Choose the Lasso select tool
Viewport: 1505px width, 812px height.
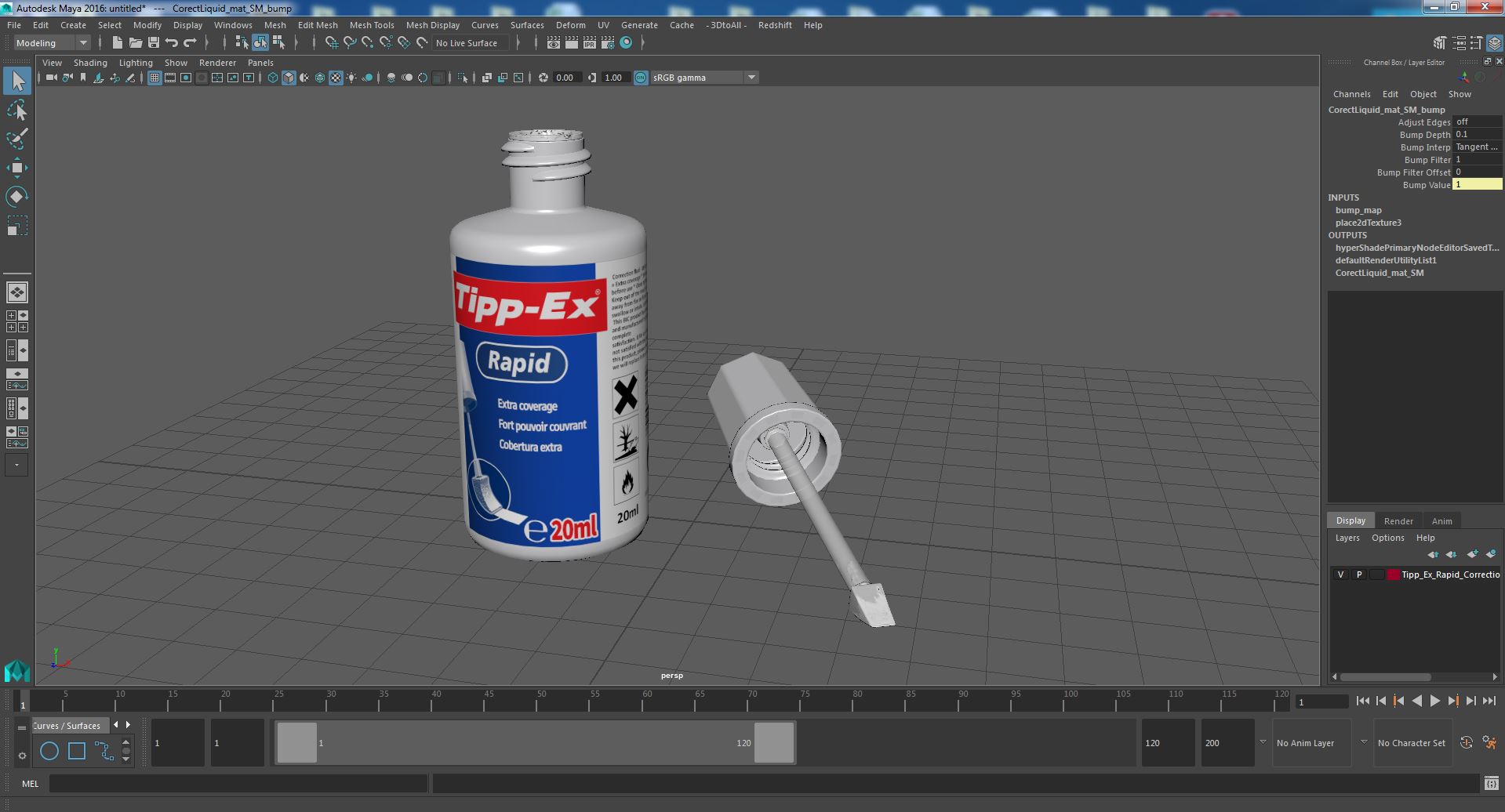tap(16, 111)
